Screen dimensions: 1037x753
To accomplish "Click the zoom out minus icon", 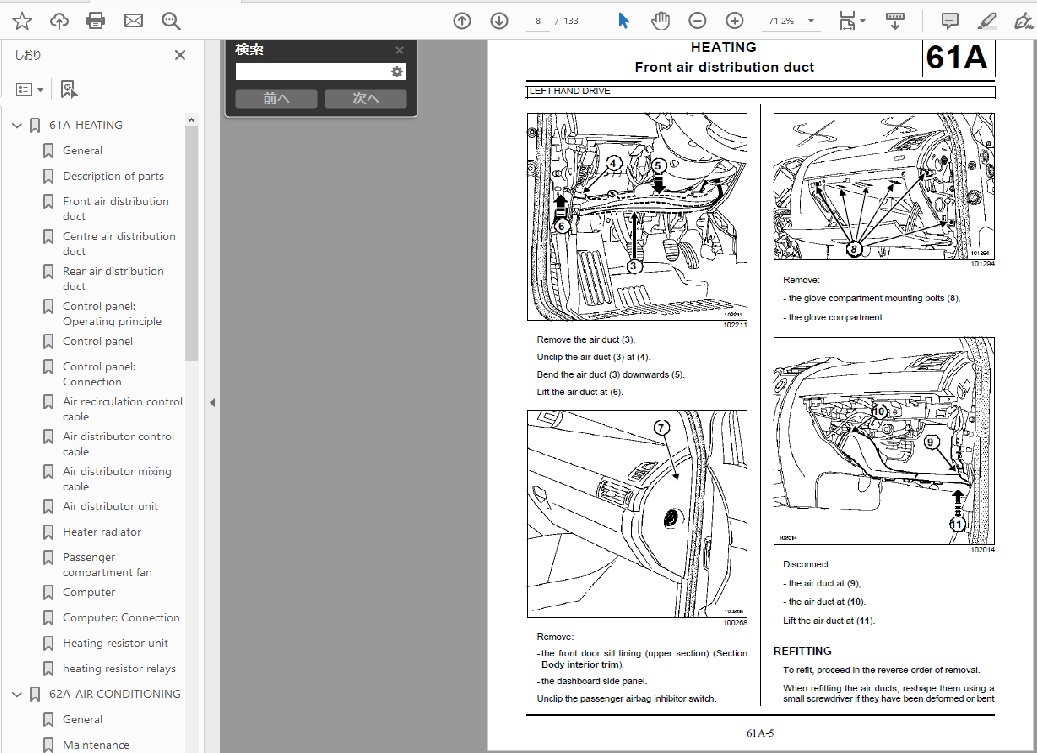I will coord(697,21).
